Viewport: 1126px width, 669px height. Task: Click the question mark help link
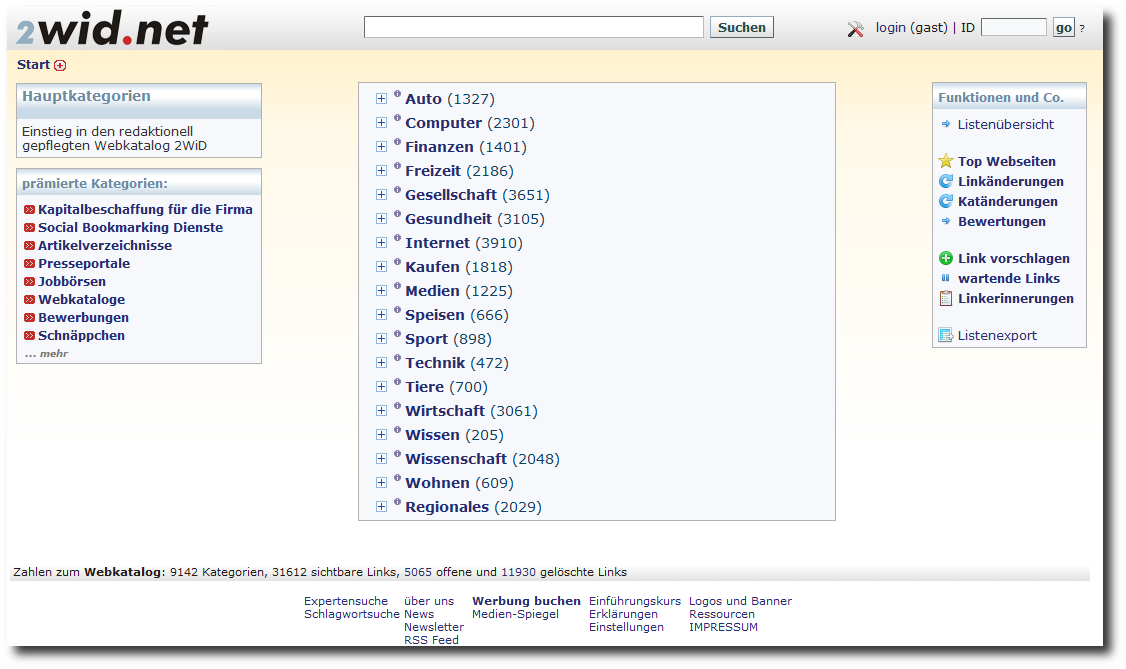click(x=1082, y=29)
